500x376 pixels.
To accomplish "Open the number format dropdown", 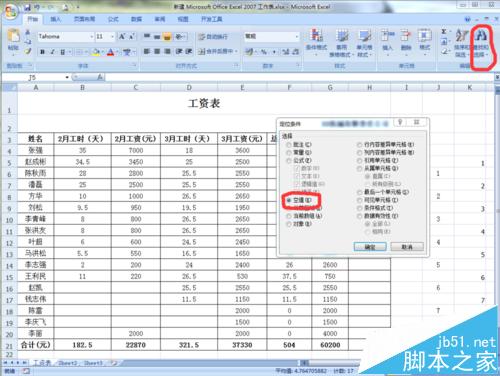I will [x=297, y=36].
